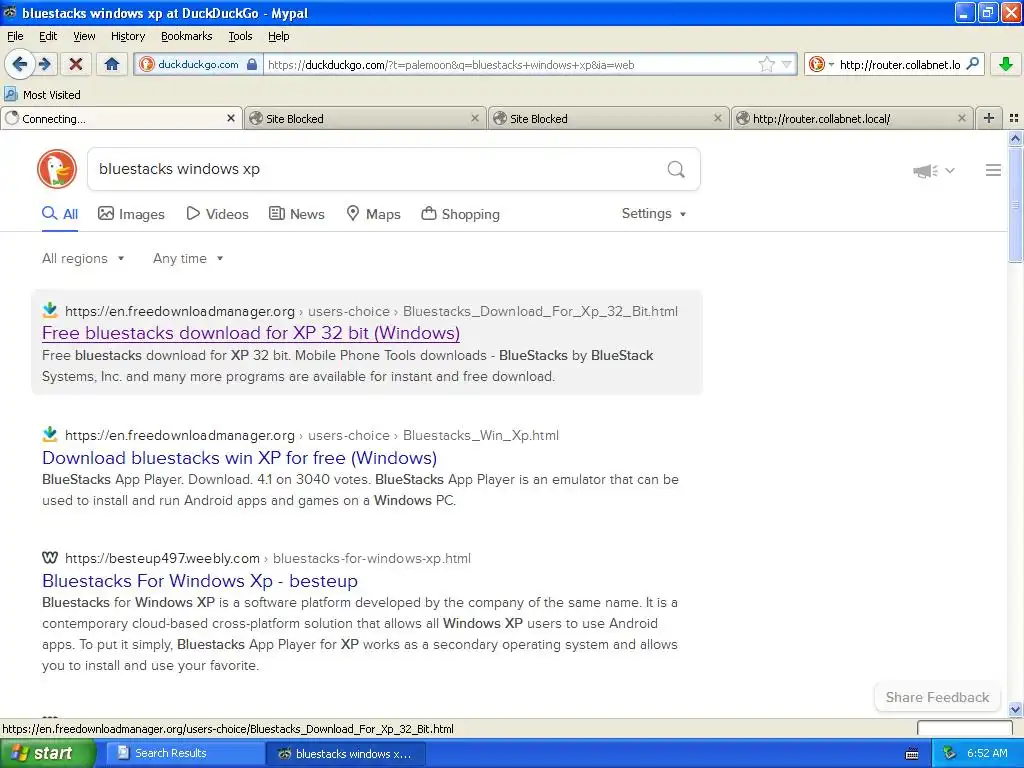This screenshot has height=768, width=1024.
Task: Open a new tab with plus button
Action: [989, 118]
